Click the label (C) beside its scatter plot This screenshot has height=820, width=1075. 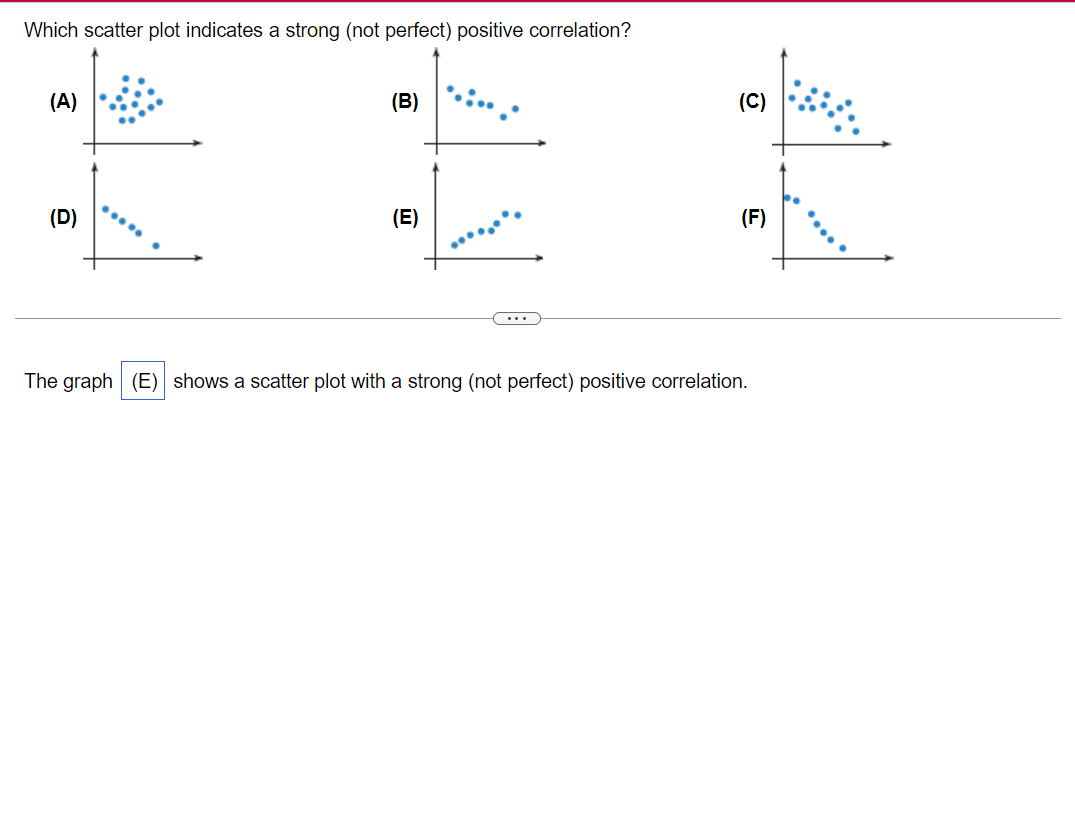pyautogui.click(x=752, y=101)
